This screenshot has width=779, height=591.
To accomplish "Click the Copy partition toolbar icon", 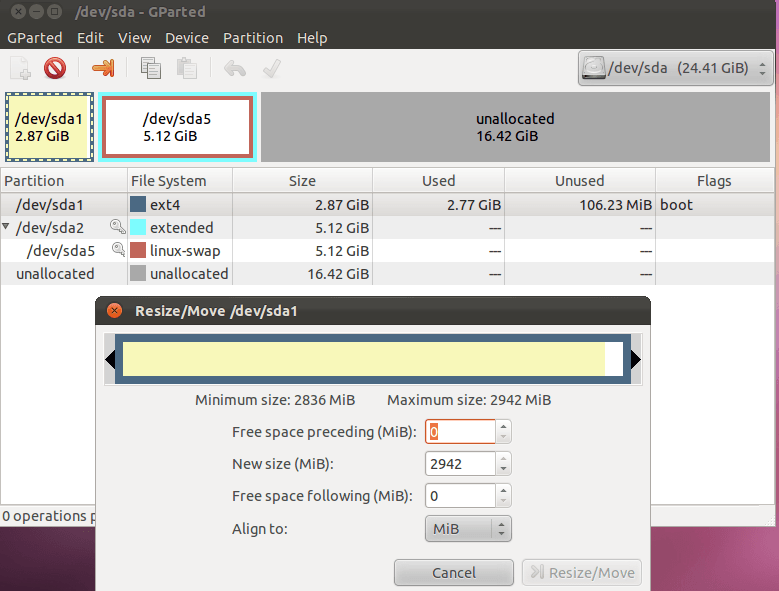I will (x=151, y=68).
